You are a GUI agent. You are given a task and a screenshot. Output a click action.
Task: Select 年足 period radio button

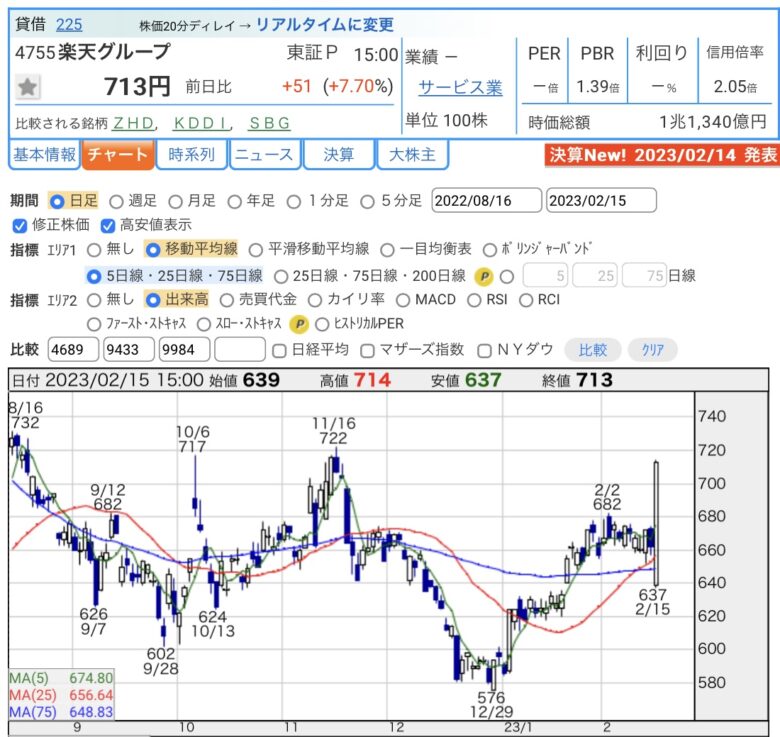coord(234,201)
